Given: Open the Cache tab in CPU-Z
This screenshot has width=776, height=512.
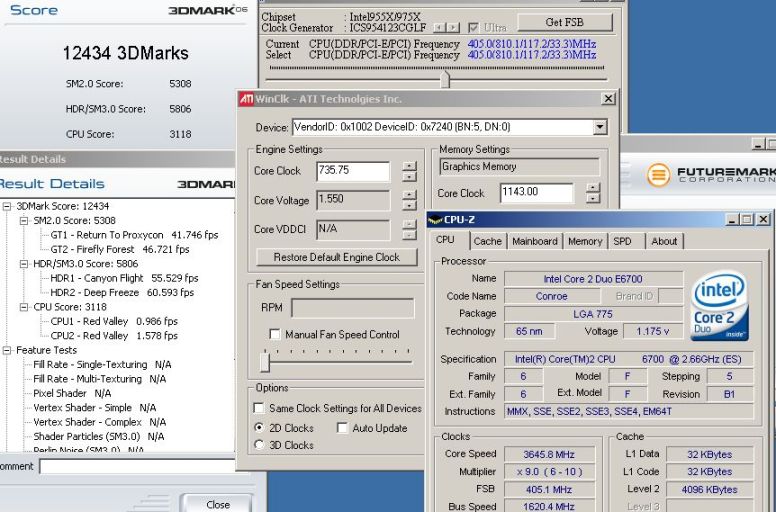Looking at the screenshot, I should 487,241.
